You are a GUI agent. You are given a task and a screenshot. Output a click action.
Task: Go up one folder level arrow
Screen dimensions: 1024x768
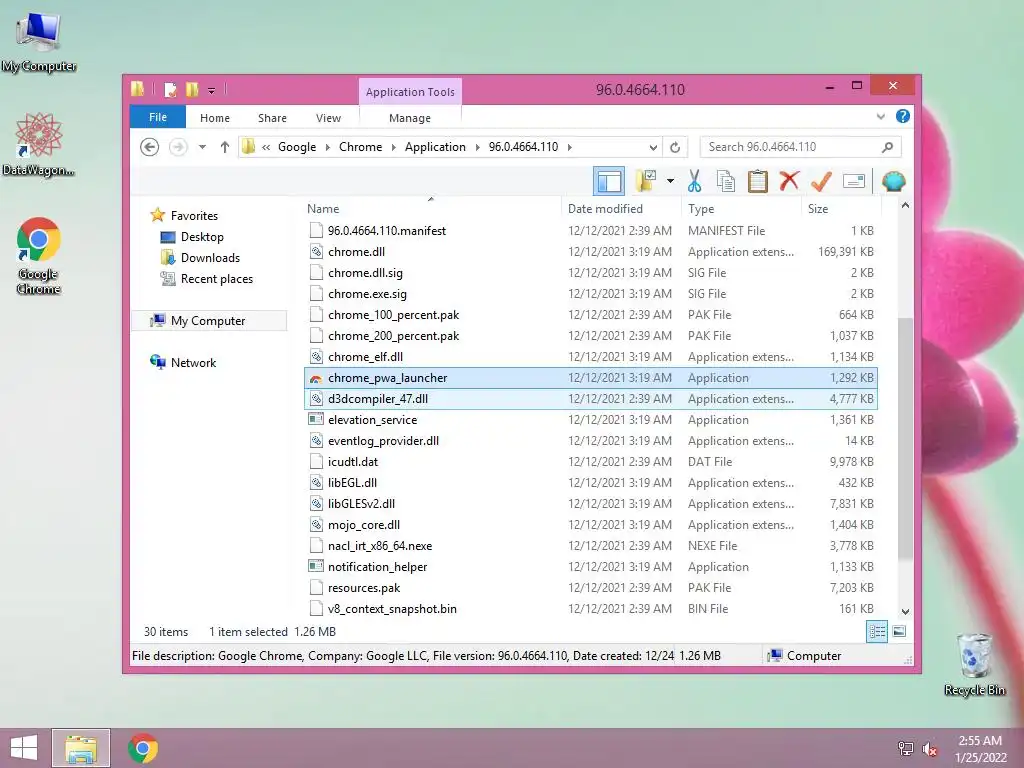225,147
